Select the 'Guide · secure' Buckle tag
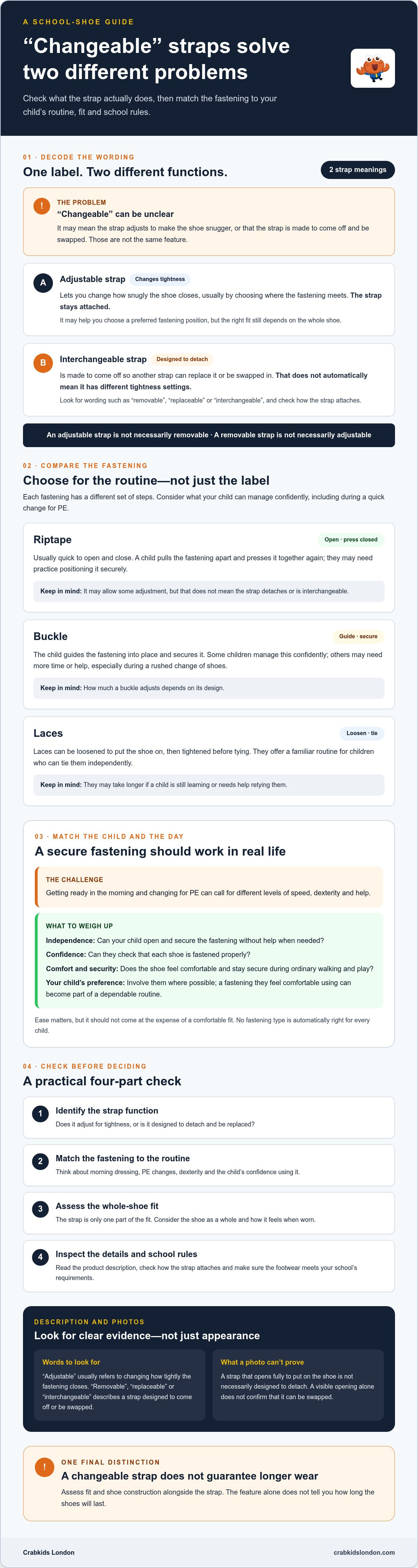Screen dimensions: 418x1568 pyautogui.click(x=358, y=636)
